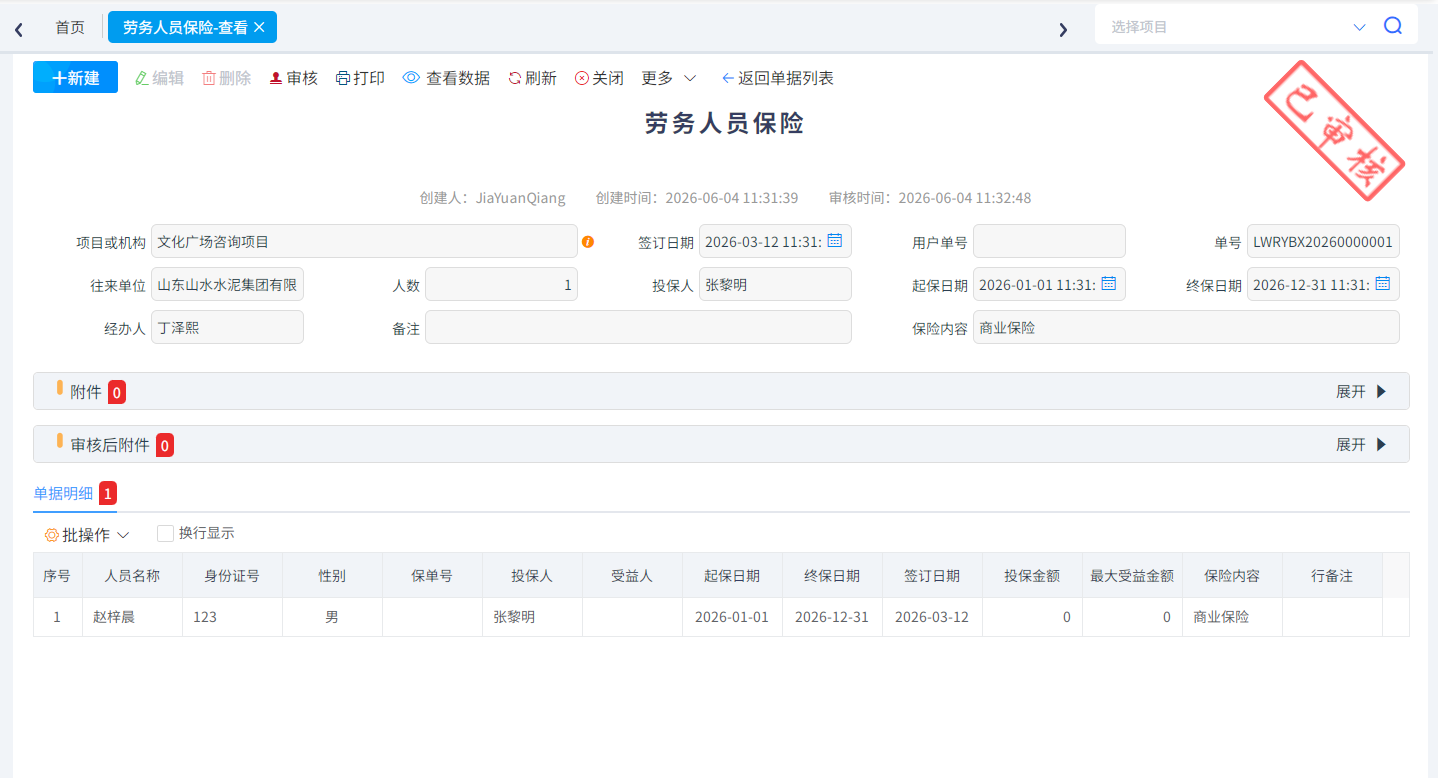Click the 审核 stamp icon
Screen dimensions: 1438x778
click(276, 78)
